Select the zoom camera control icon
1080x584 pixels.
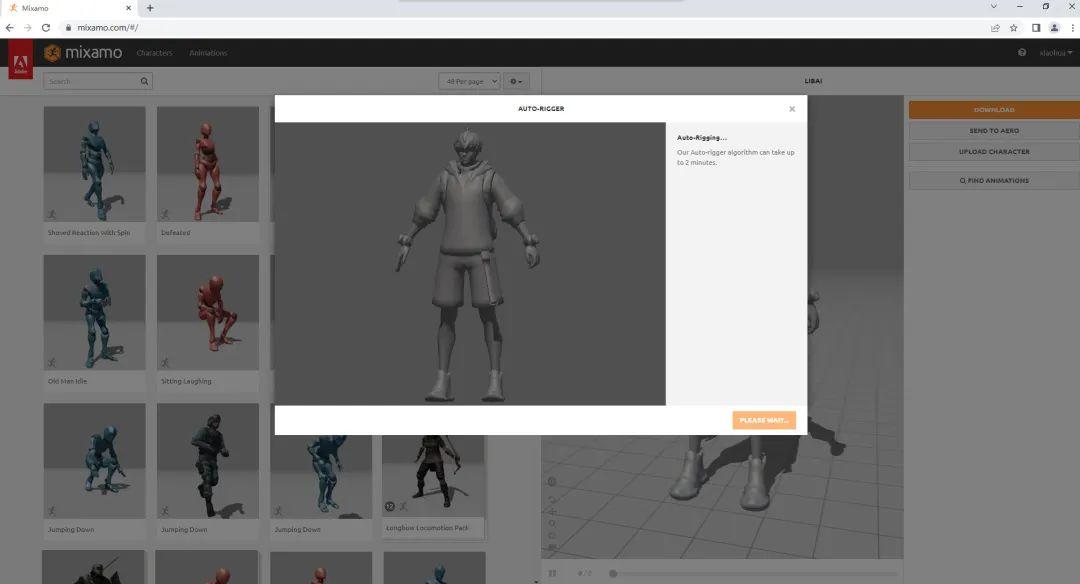(x=551, y=523)
